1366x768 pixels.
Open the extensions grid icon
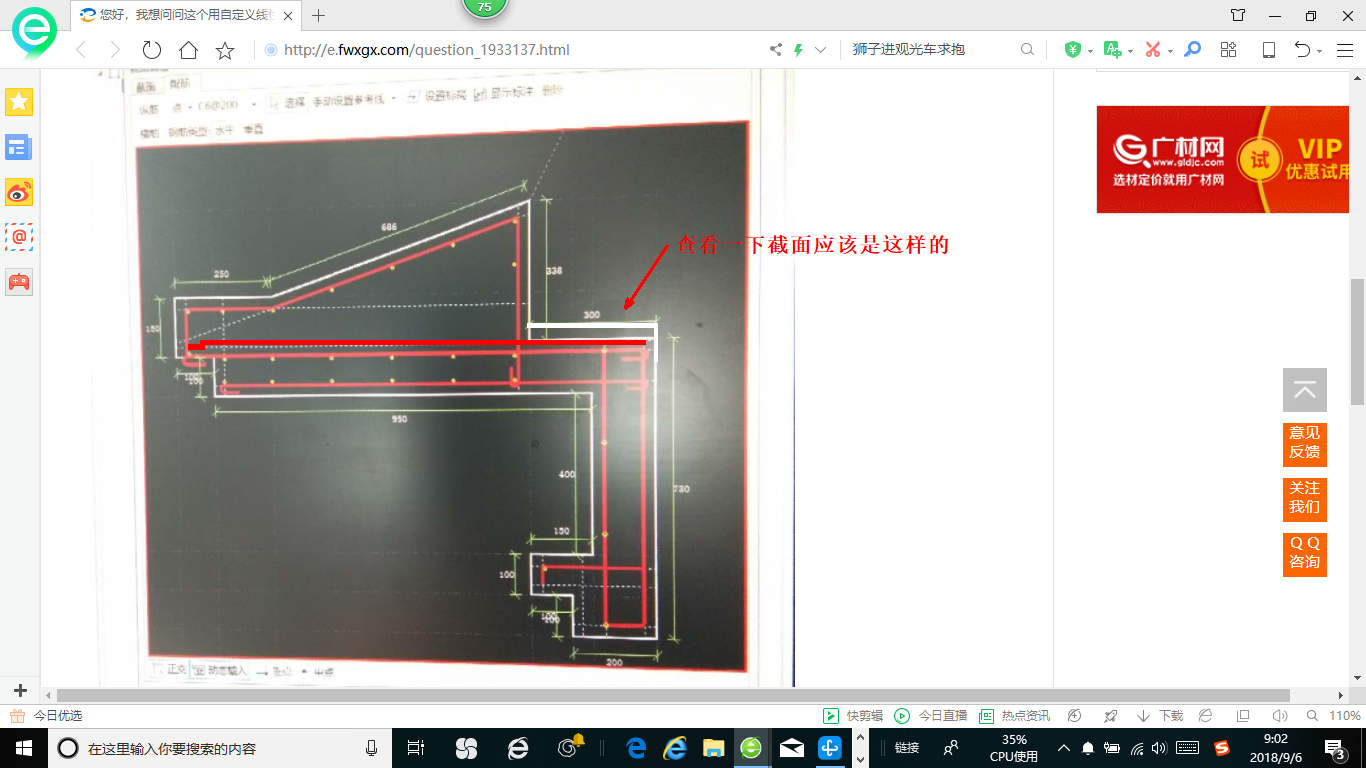[x=1229, y=49]
